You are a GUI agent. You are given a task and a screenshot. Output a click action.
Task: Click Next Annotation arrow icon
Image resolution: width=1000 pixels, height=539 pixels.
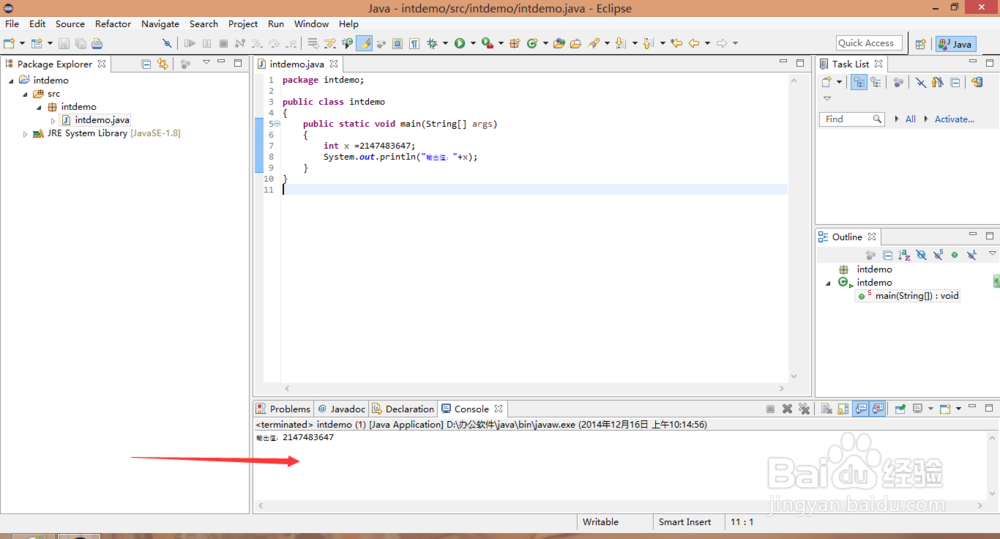621,43
